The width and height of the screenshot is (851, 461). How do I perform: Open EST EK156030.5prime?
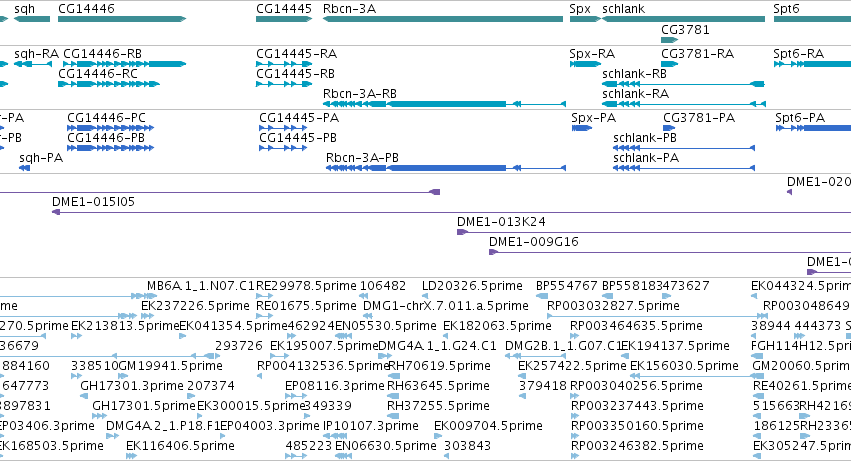[684, 366]
